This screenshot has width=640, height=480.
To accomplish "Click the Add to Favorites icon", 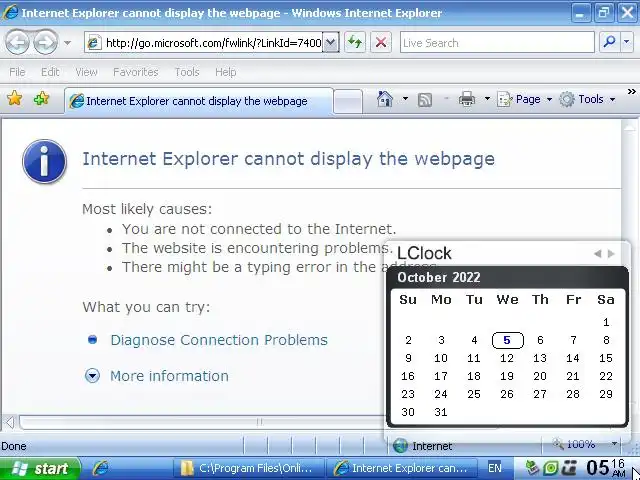I will (41, 98).
